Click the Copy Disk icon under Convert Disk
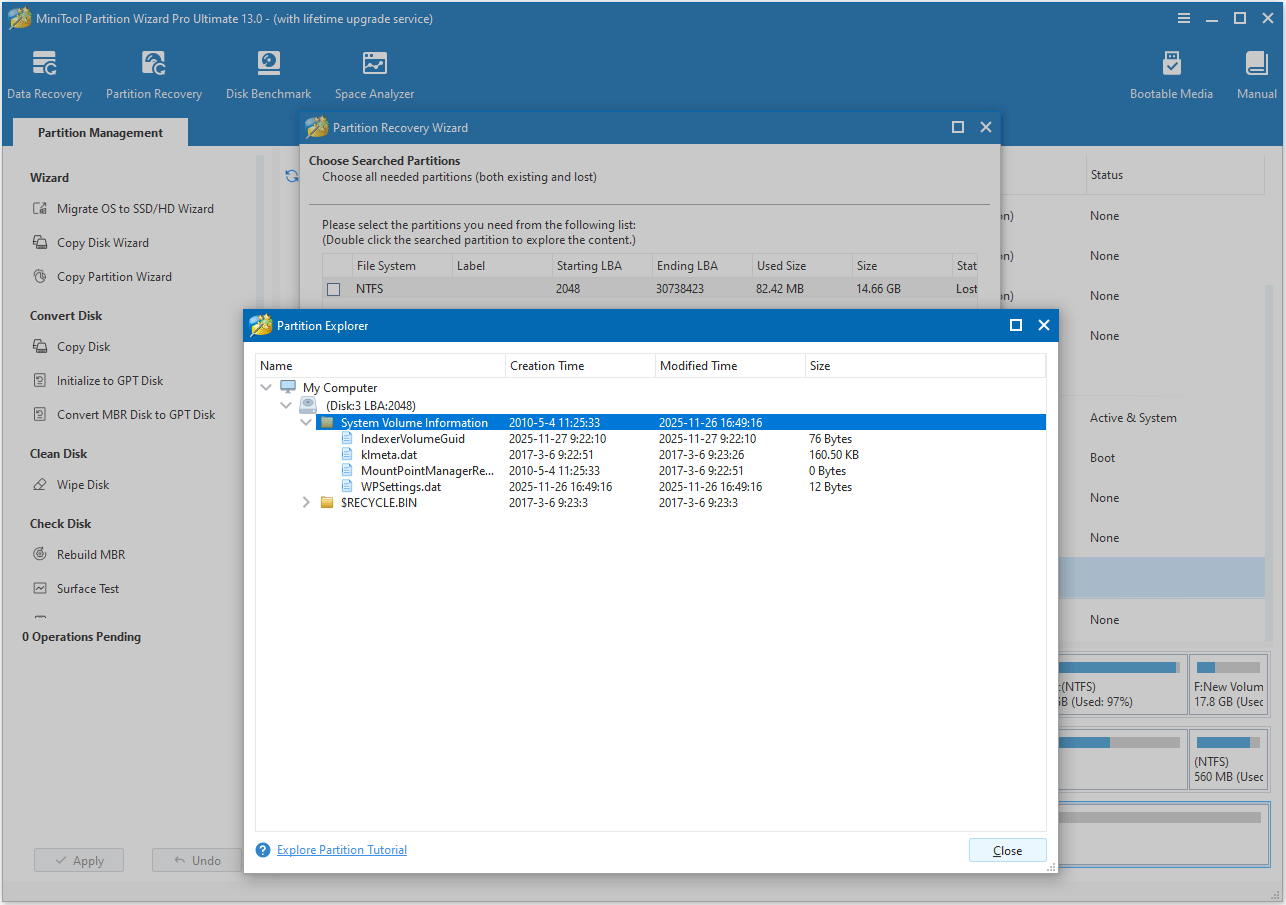This screenshot has width=1286, height=905. pos(40,347)
